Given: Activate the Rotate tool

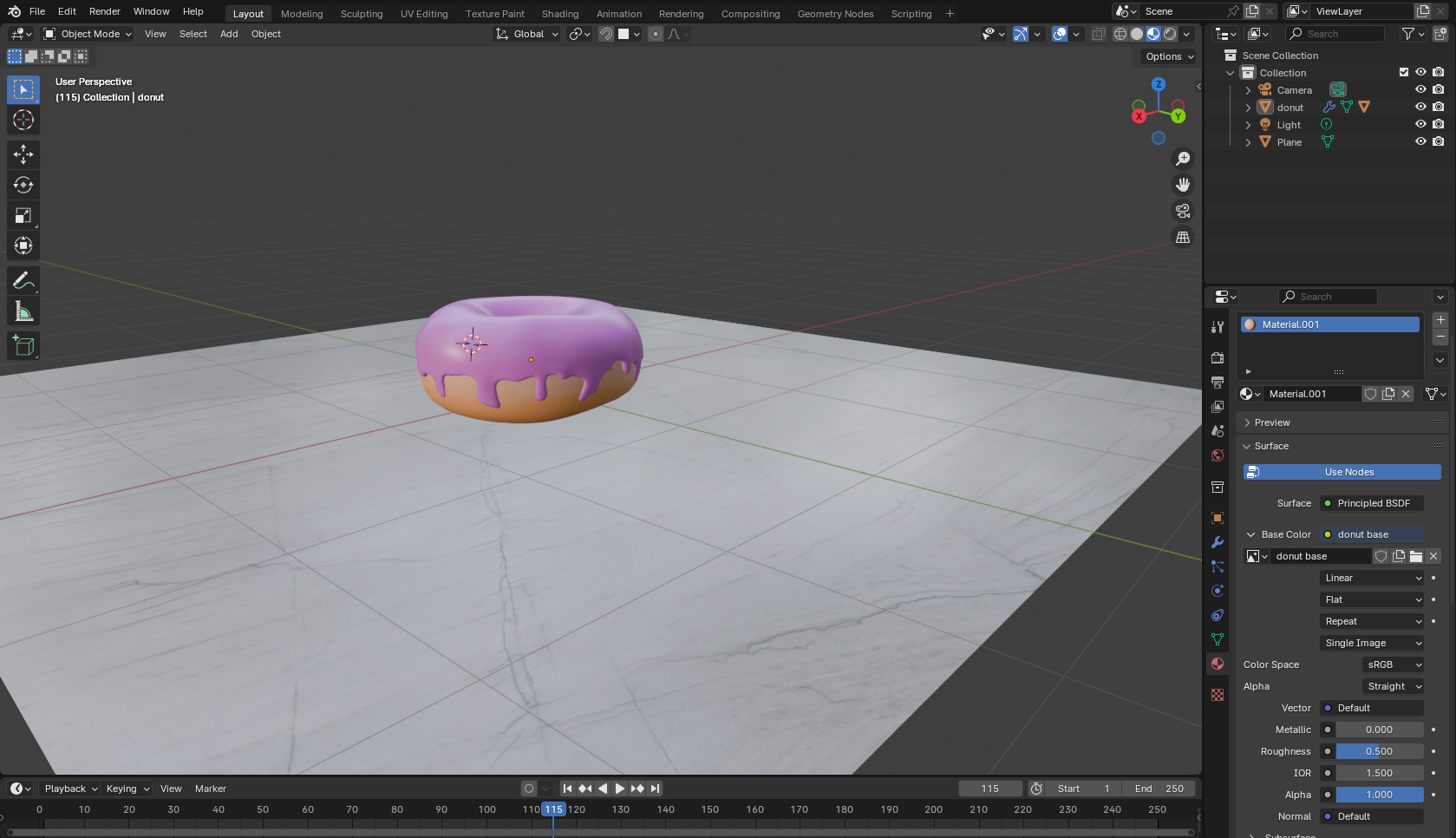Looking at the screenshot, I should [23, 185].
